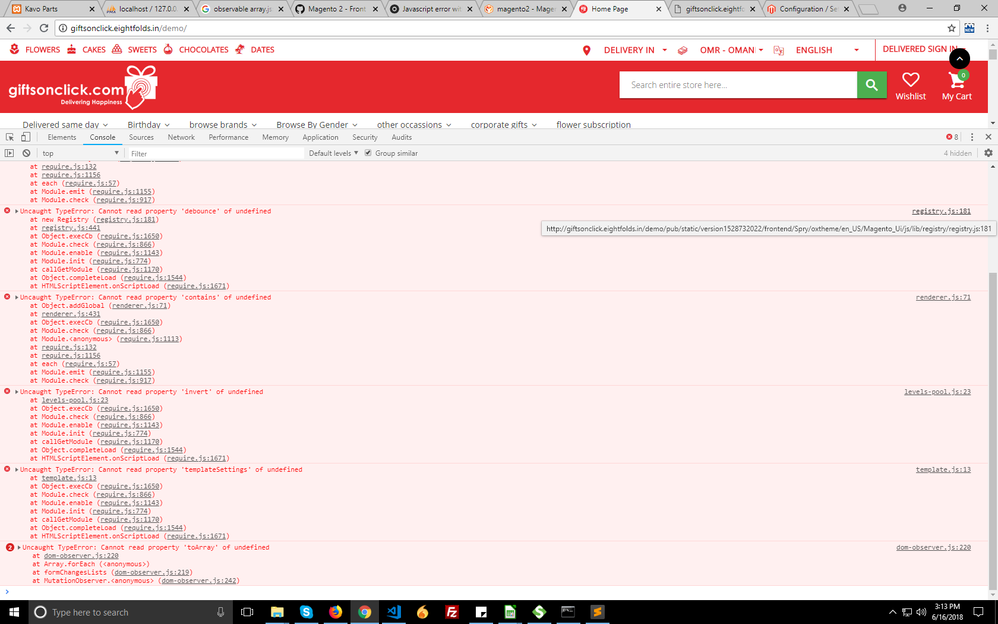Image resolution: width=998 pixels, height=624 pixels.
Task: Clear the console with the clear icon
Action: click(26, 153)
